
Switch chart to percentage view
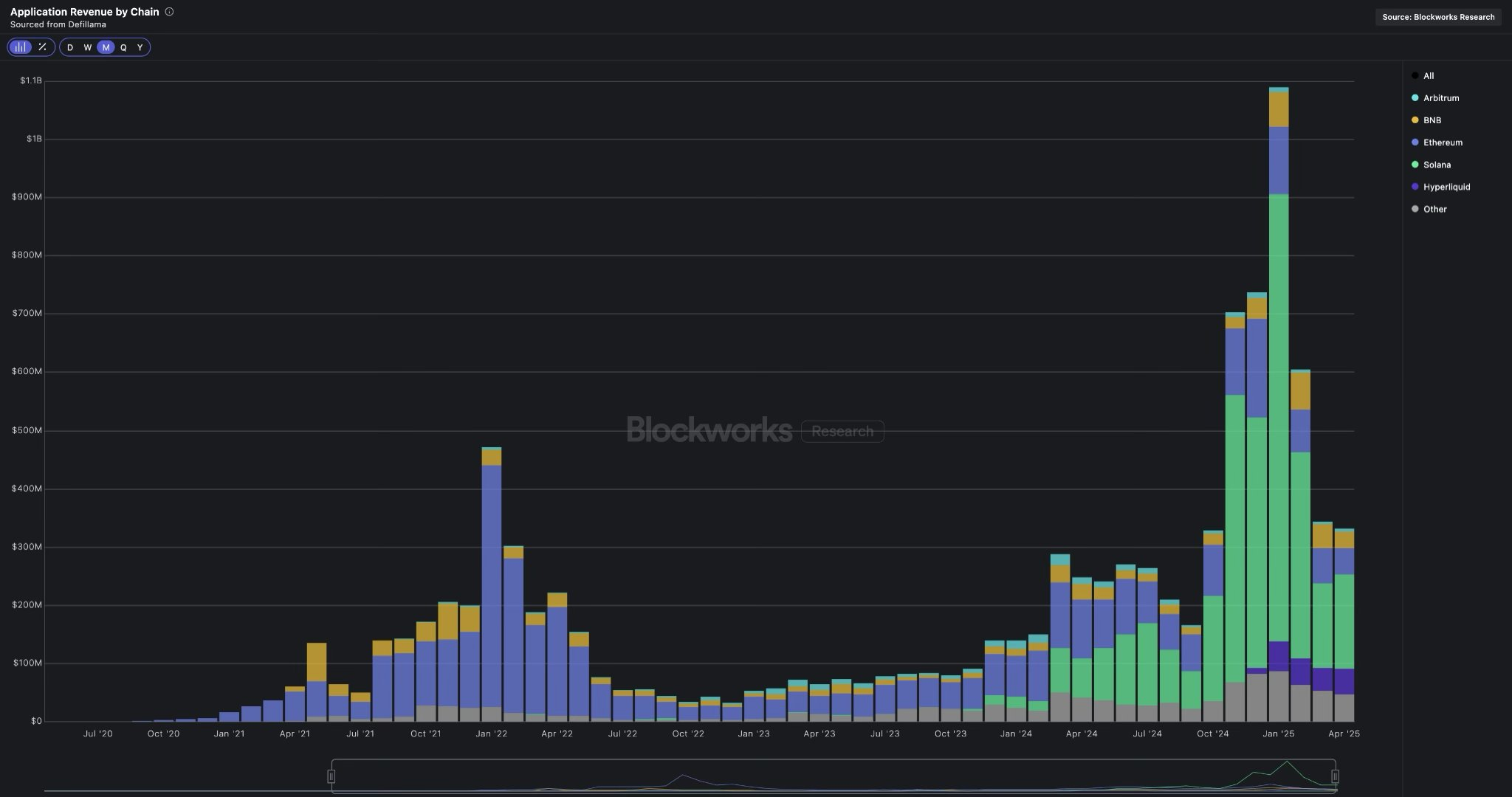(42, 47)
